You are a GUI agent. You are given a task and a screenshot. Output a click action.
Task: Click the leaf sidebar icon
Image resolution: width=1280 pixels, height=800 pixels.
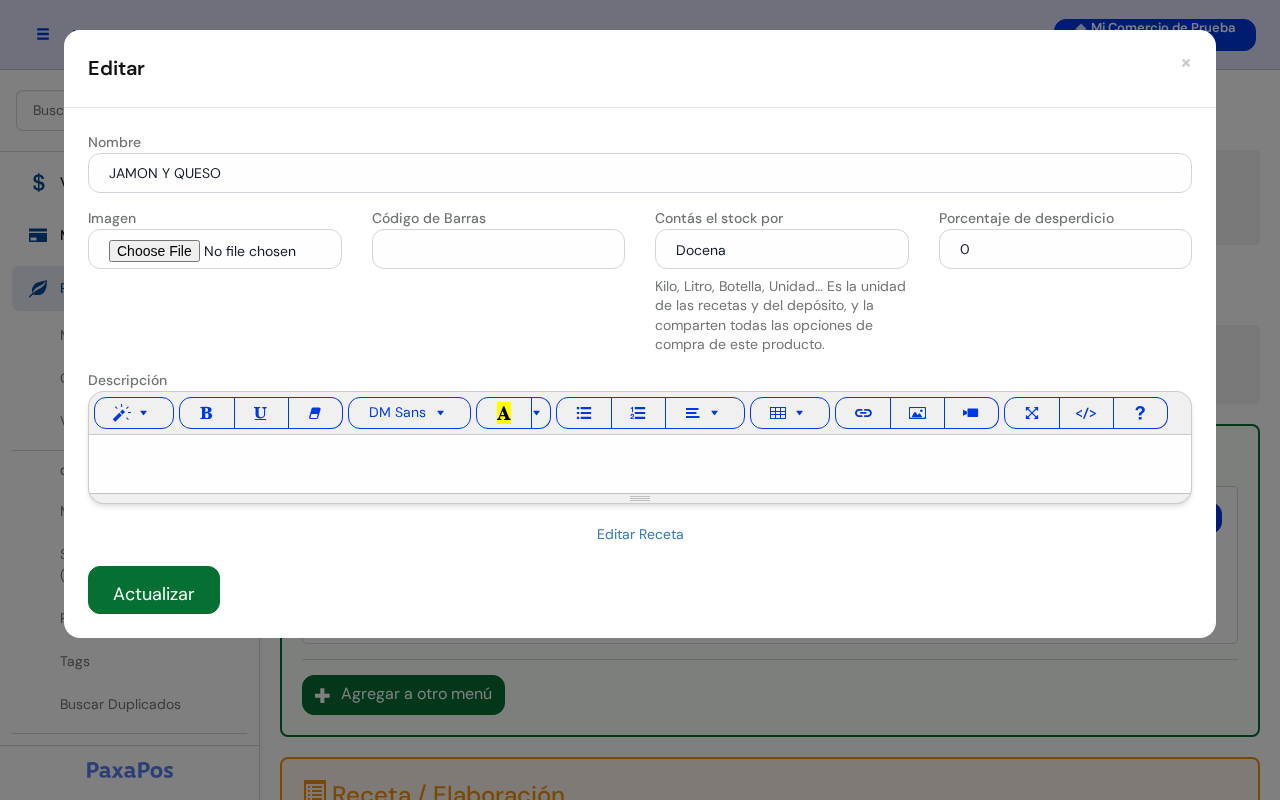(38, 288)
